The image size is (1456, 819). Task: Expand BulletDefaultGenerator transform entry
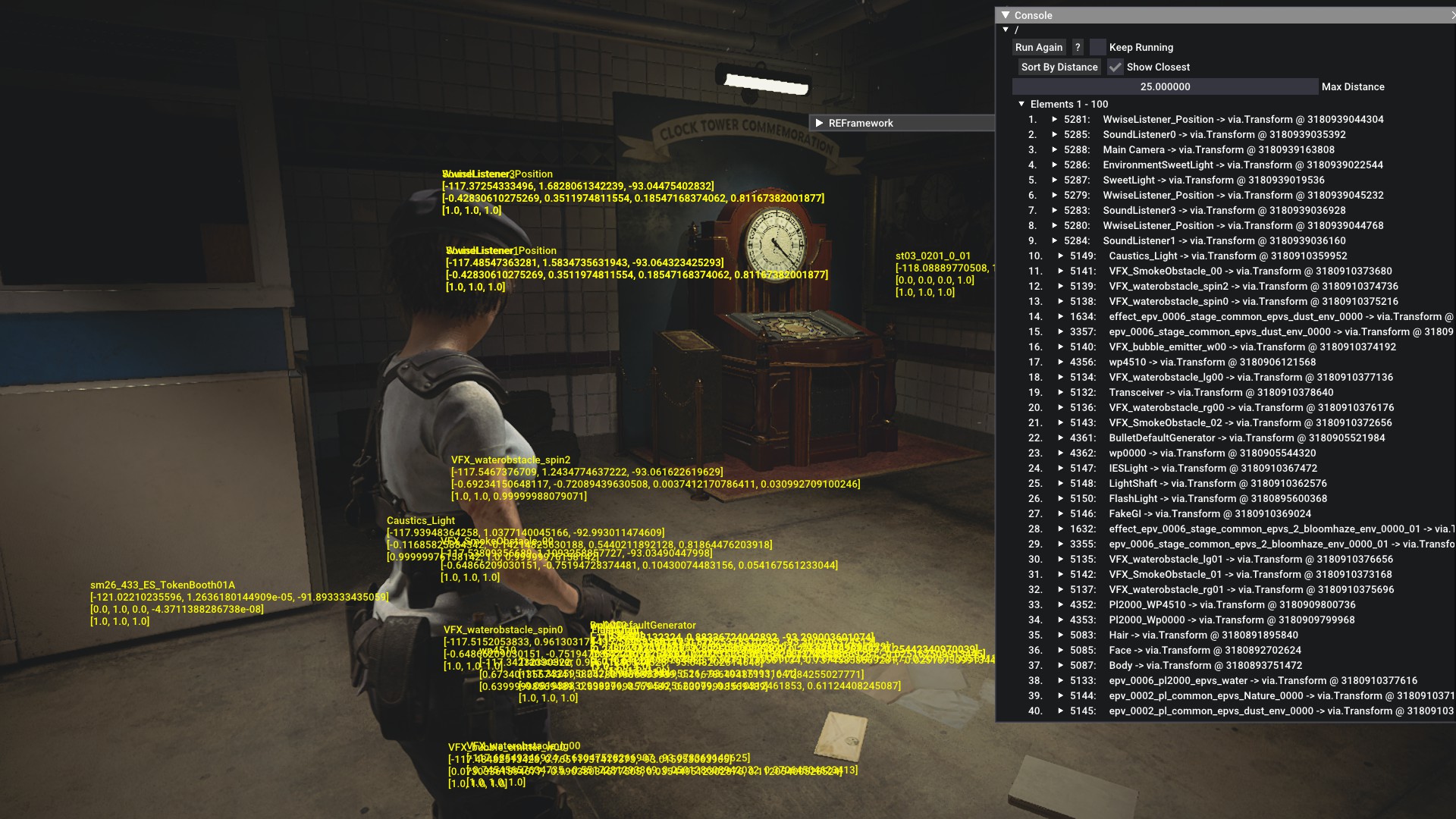coord(1061,438)
